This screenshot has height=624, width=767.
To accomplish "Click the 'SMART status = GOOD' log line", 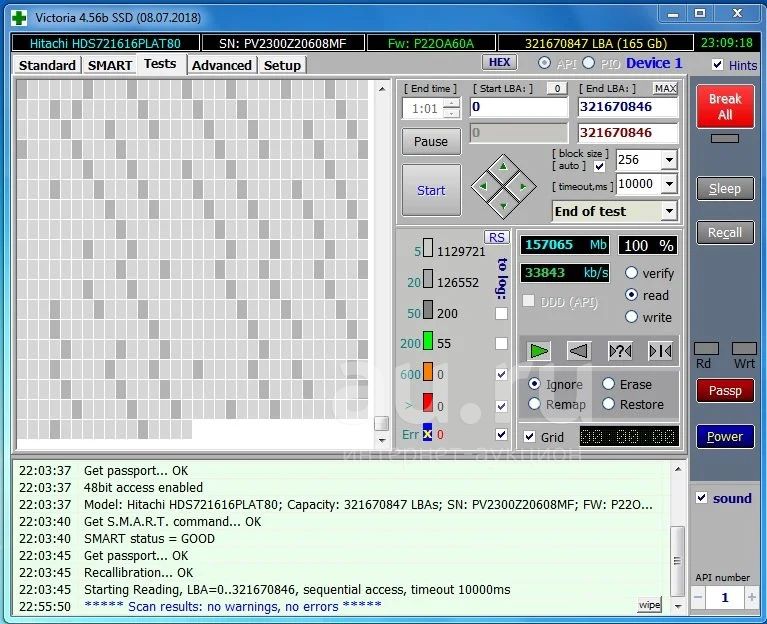I will click(x=149, y=538).
